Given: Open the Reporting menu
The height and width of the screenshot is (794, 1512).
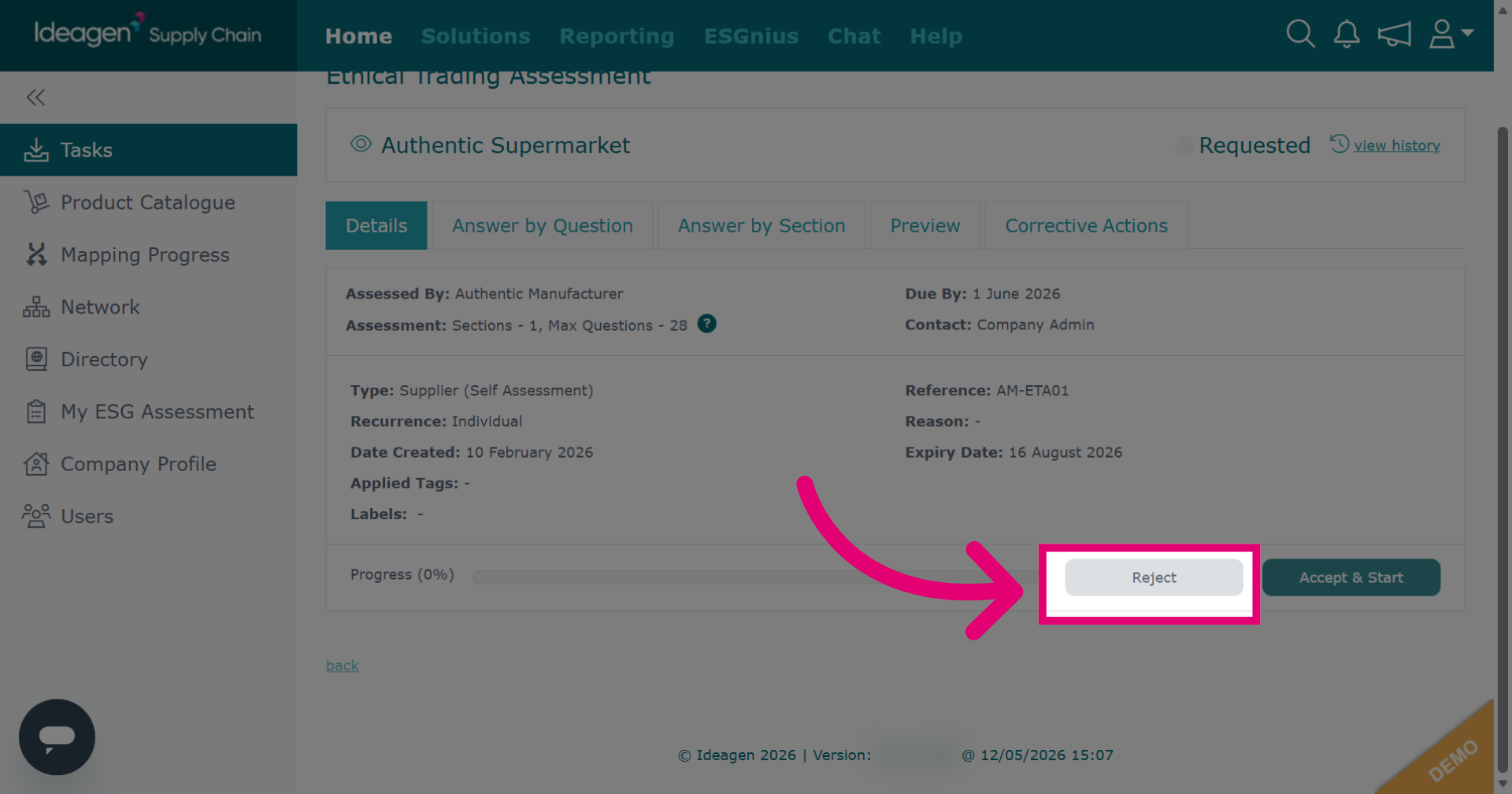Looking at the screenshot, I should click(x=617, y=36).
